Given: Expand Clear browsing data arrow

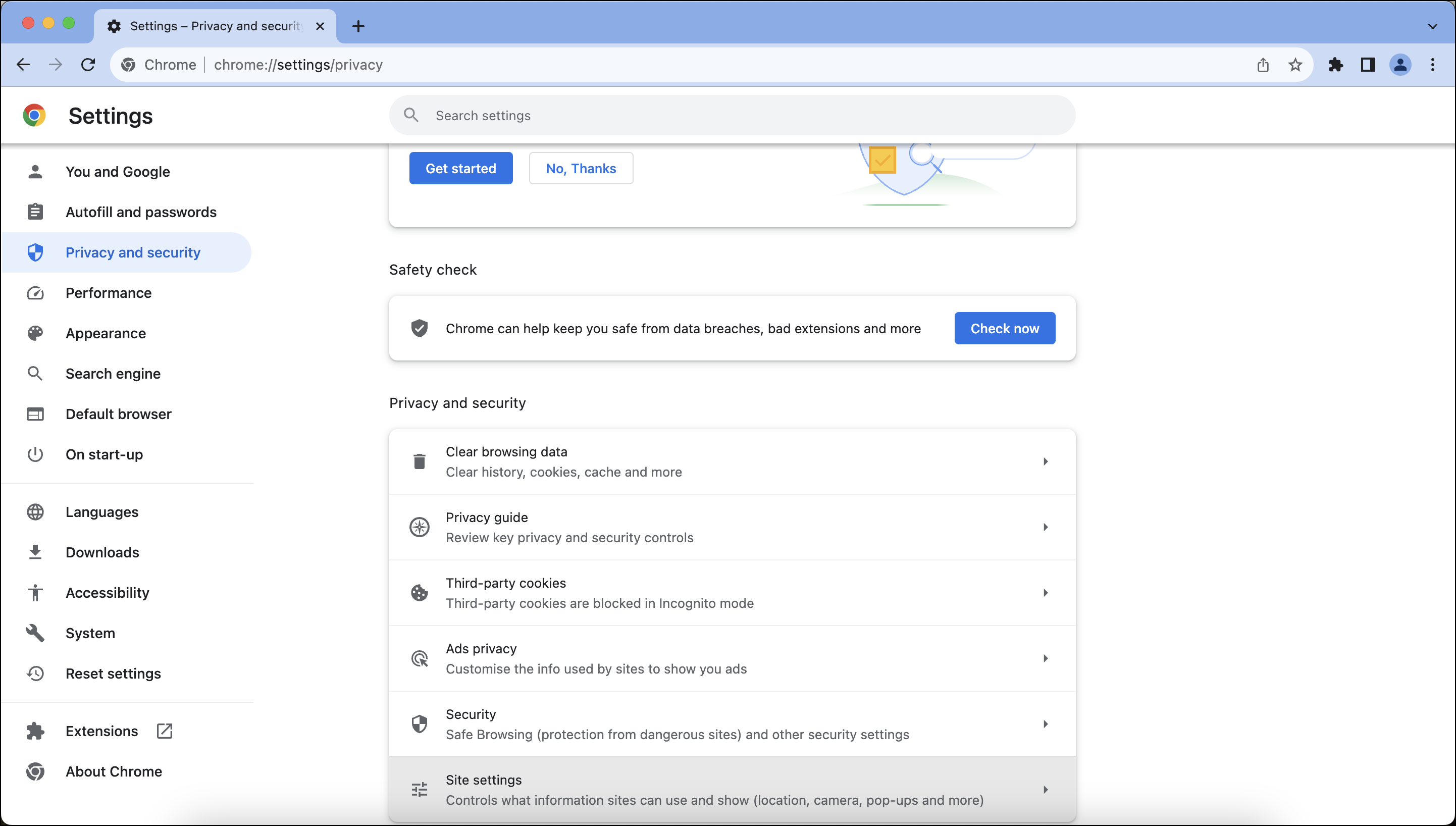Looking at the screenshot, I should click(1046, 462).
